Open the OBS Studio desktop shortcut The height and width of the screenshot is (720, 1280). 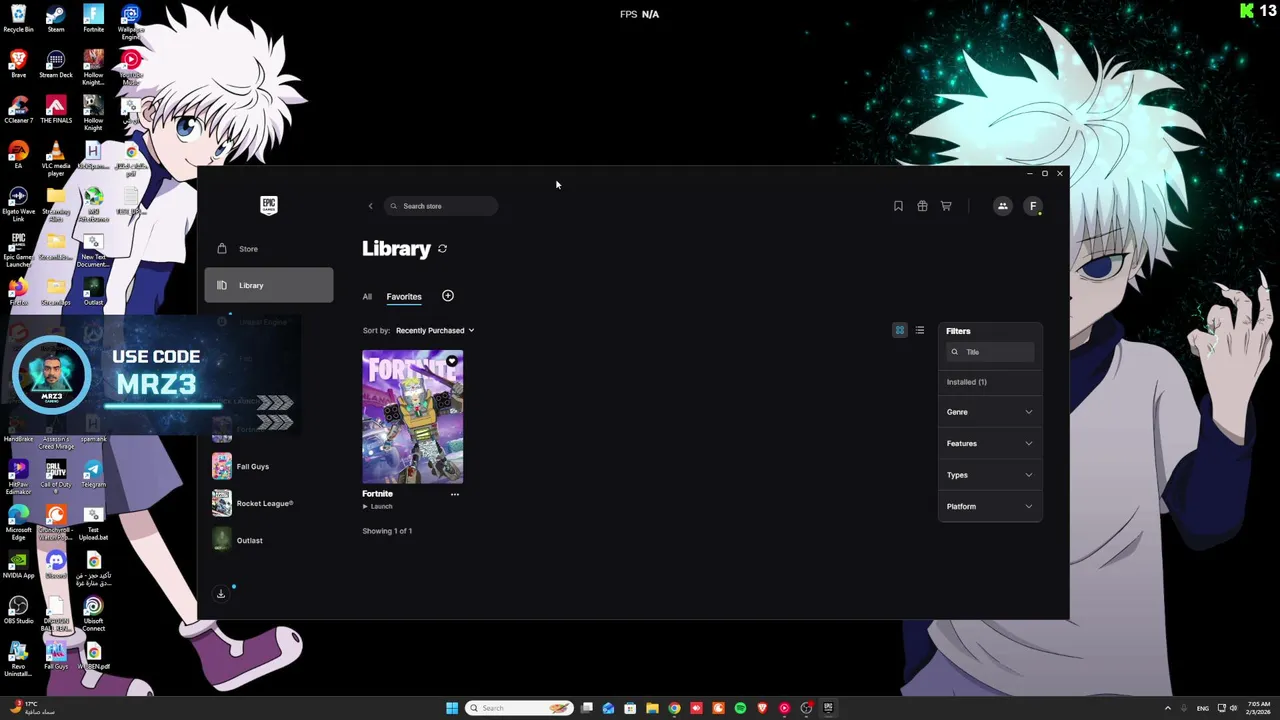tap(18, 610)
